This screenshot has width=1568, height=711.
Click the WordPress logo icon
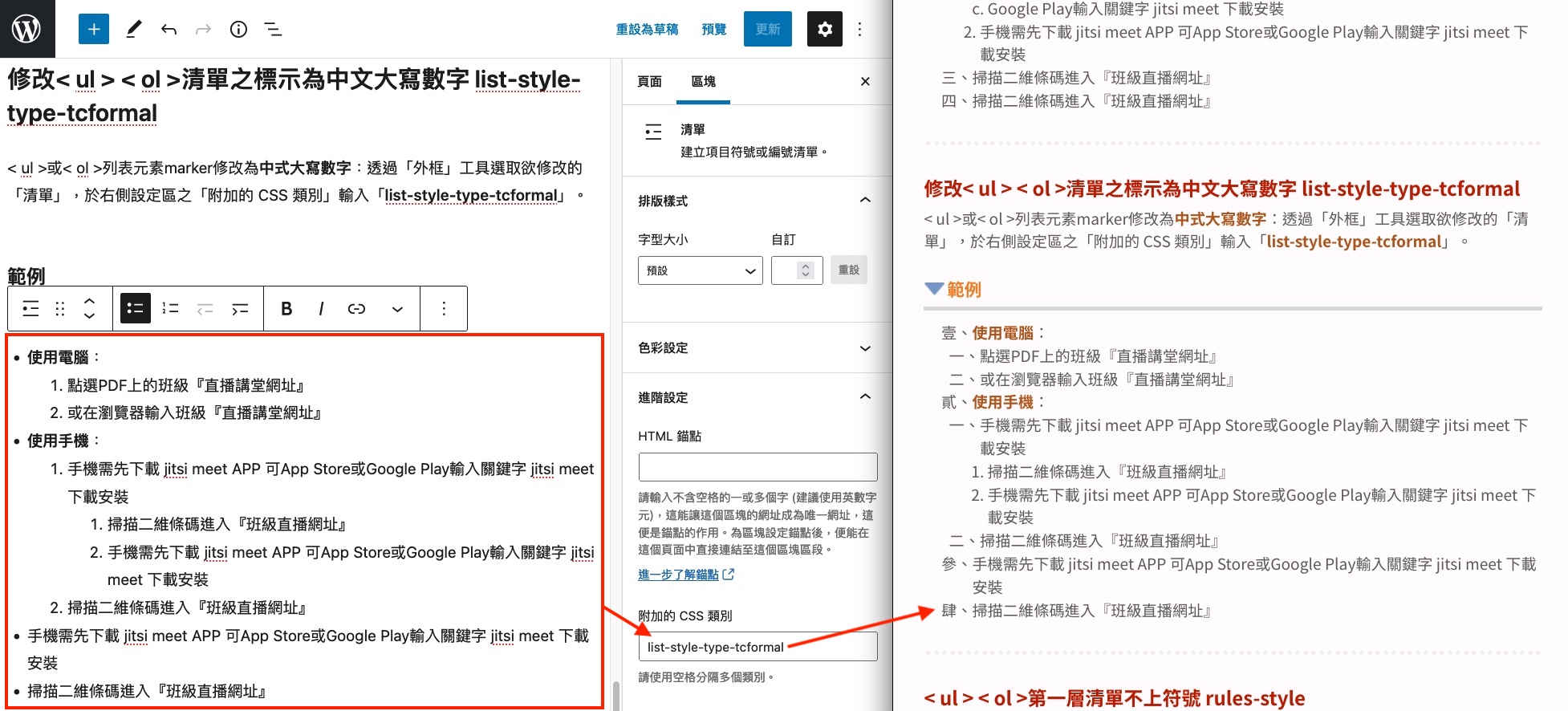(x=27, y=29)
